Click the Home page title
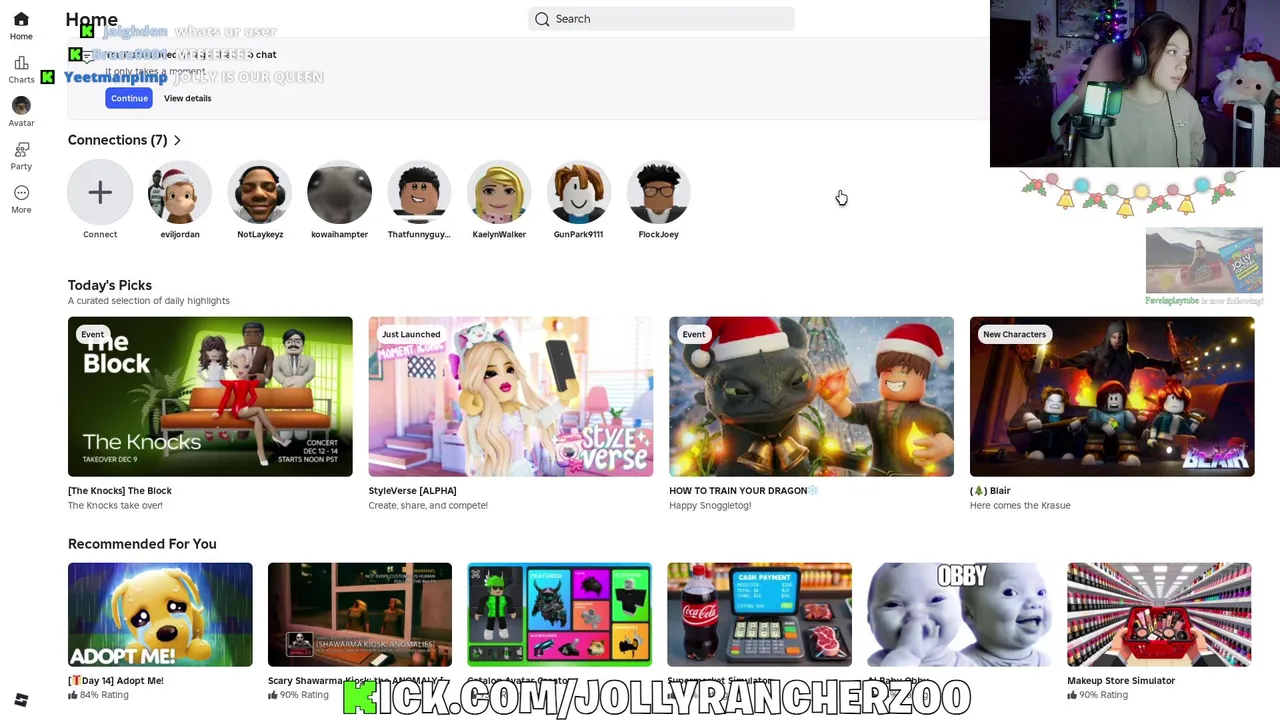Image resolution: width=1280 pixels, height=720 pixels. 91,19
